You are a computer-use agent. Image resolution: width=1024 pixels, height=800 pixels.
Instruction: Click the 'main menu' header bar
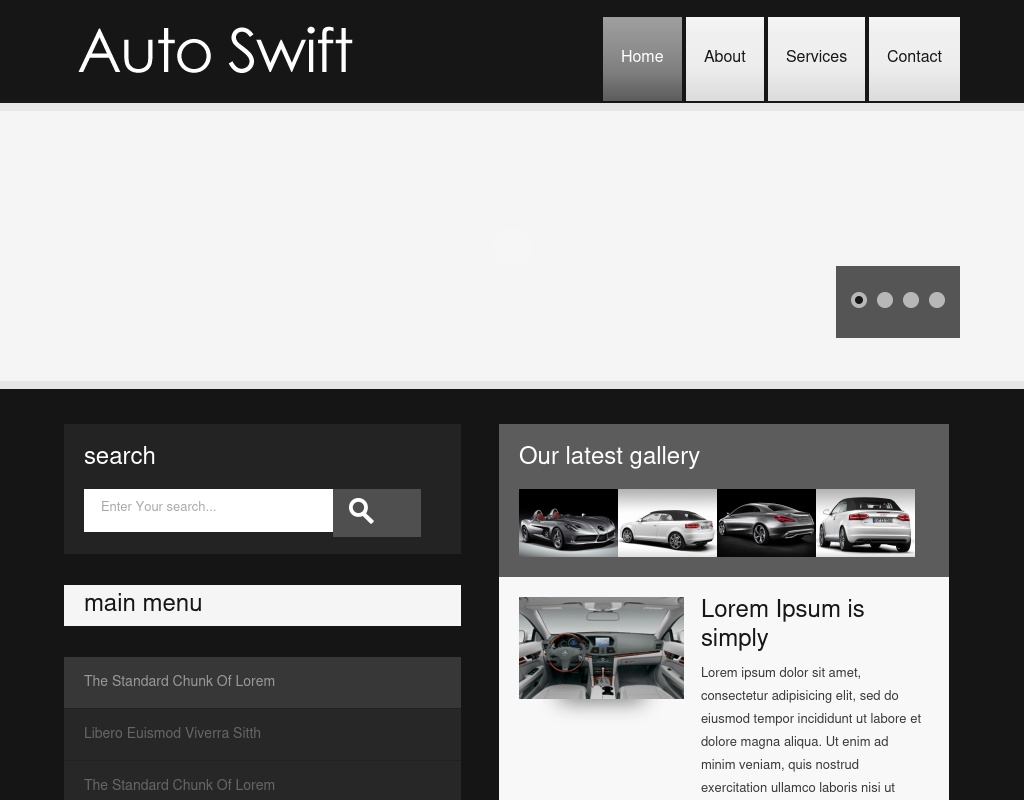262,605
